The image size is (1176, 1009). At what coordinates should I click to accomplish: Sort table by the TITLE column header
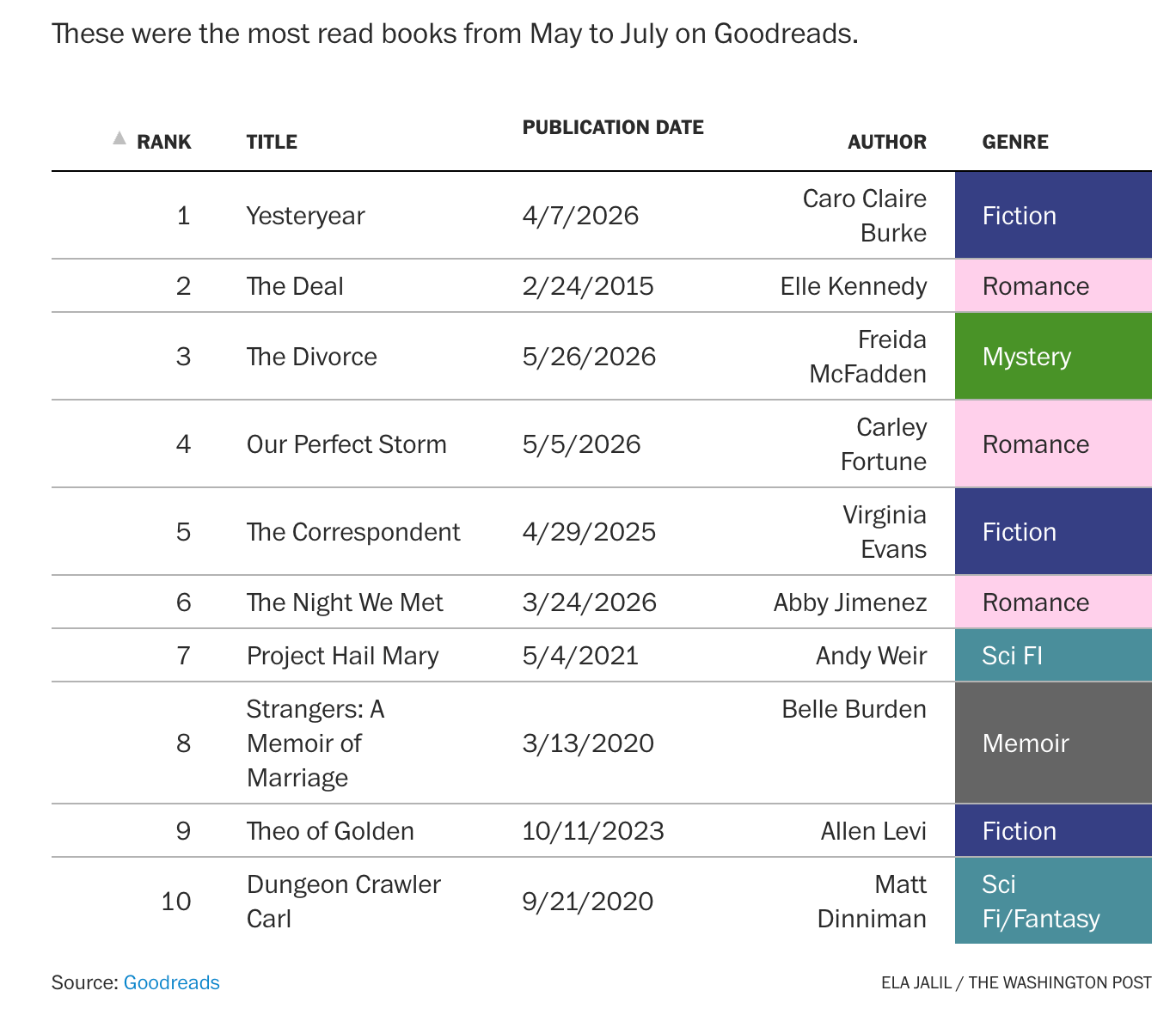272,142
